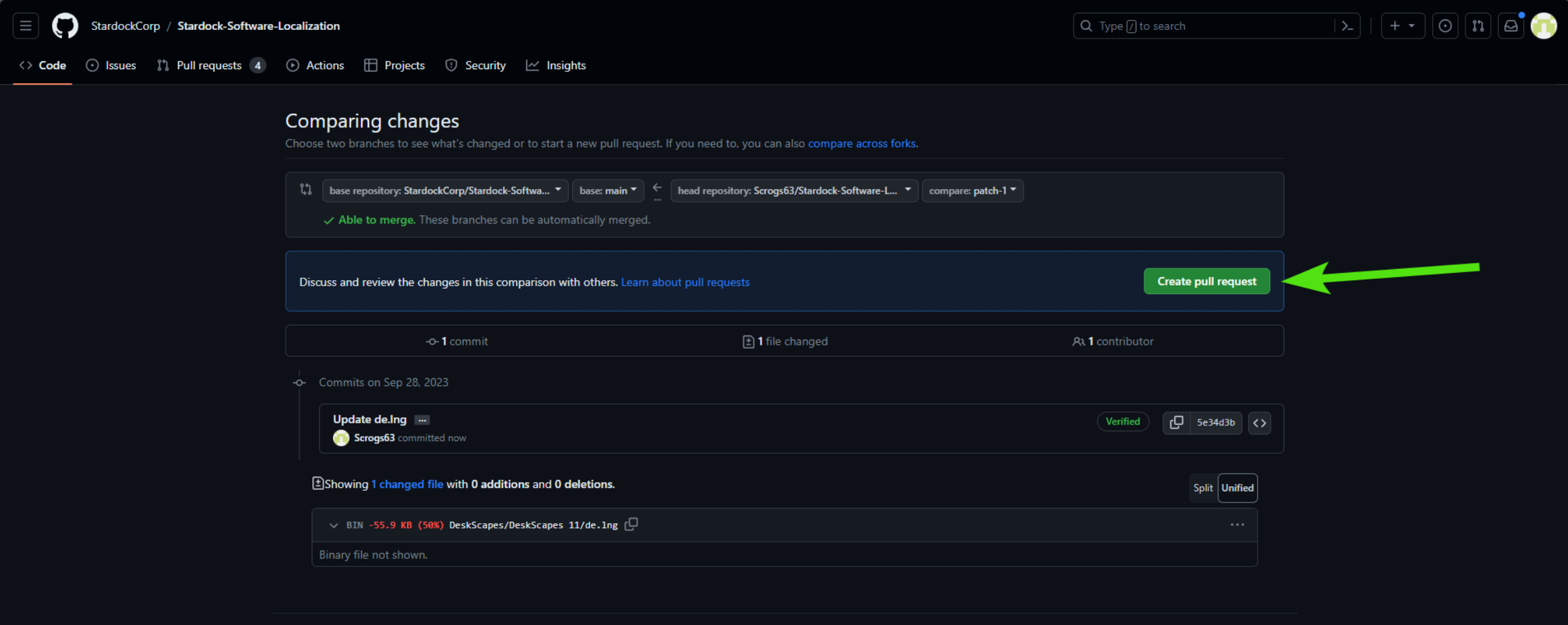Click the Scrogs63 commit avatar
The height and width of the screenshot is (625, 1568).
click(x=341, y=438)
